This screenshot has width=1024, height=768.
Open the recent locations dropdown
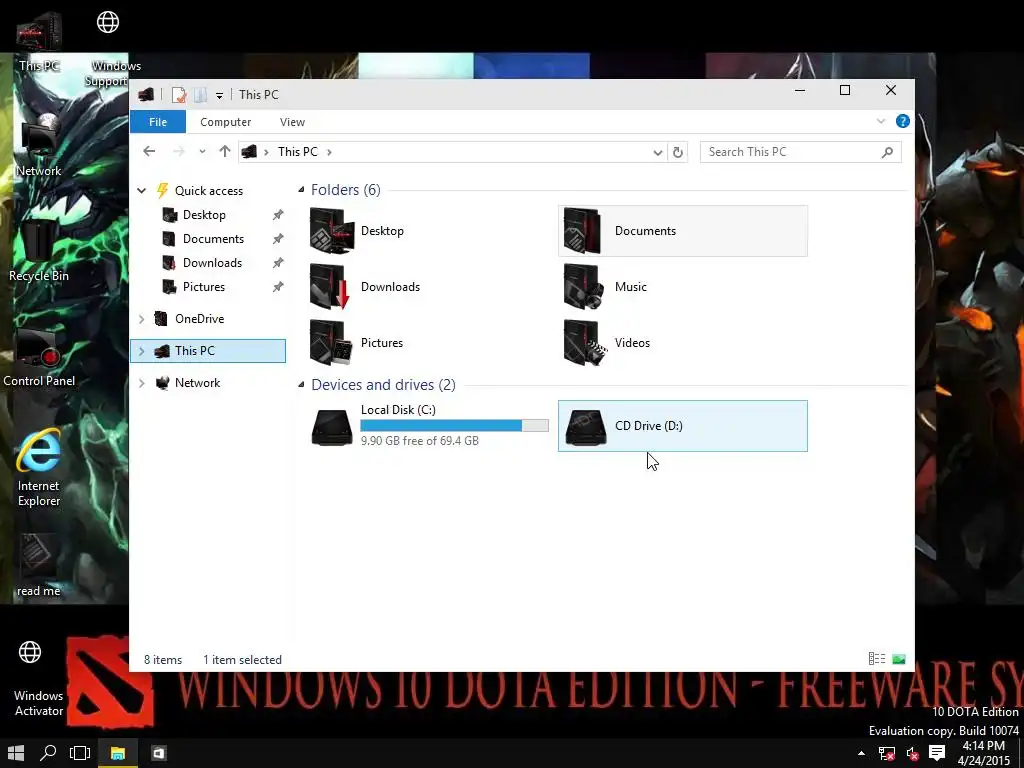point(202,152)
